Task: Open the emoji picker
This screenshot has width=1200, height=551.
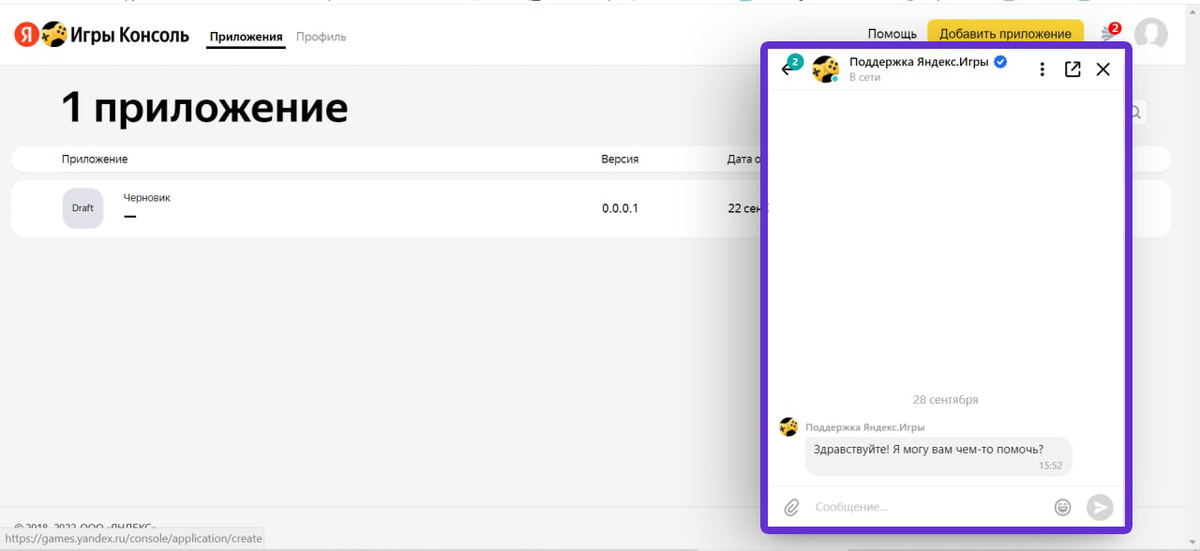Action: click(x=1062, y=507)
